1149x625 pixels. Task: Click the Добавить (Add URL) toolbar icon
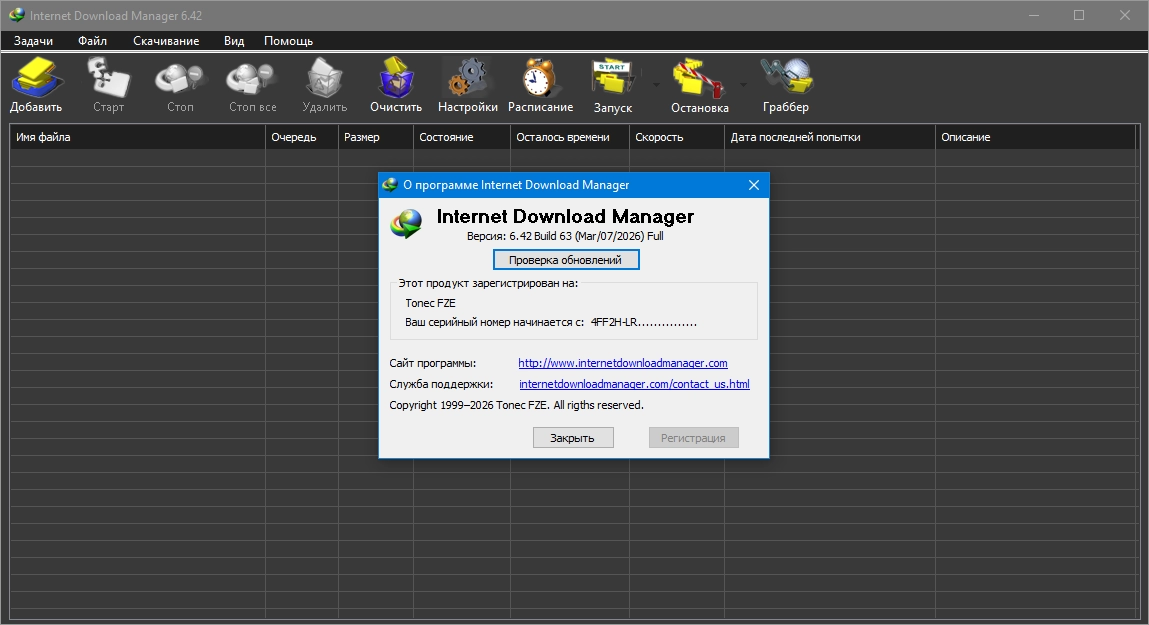[x=36, y=85]
